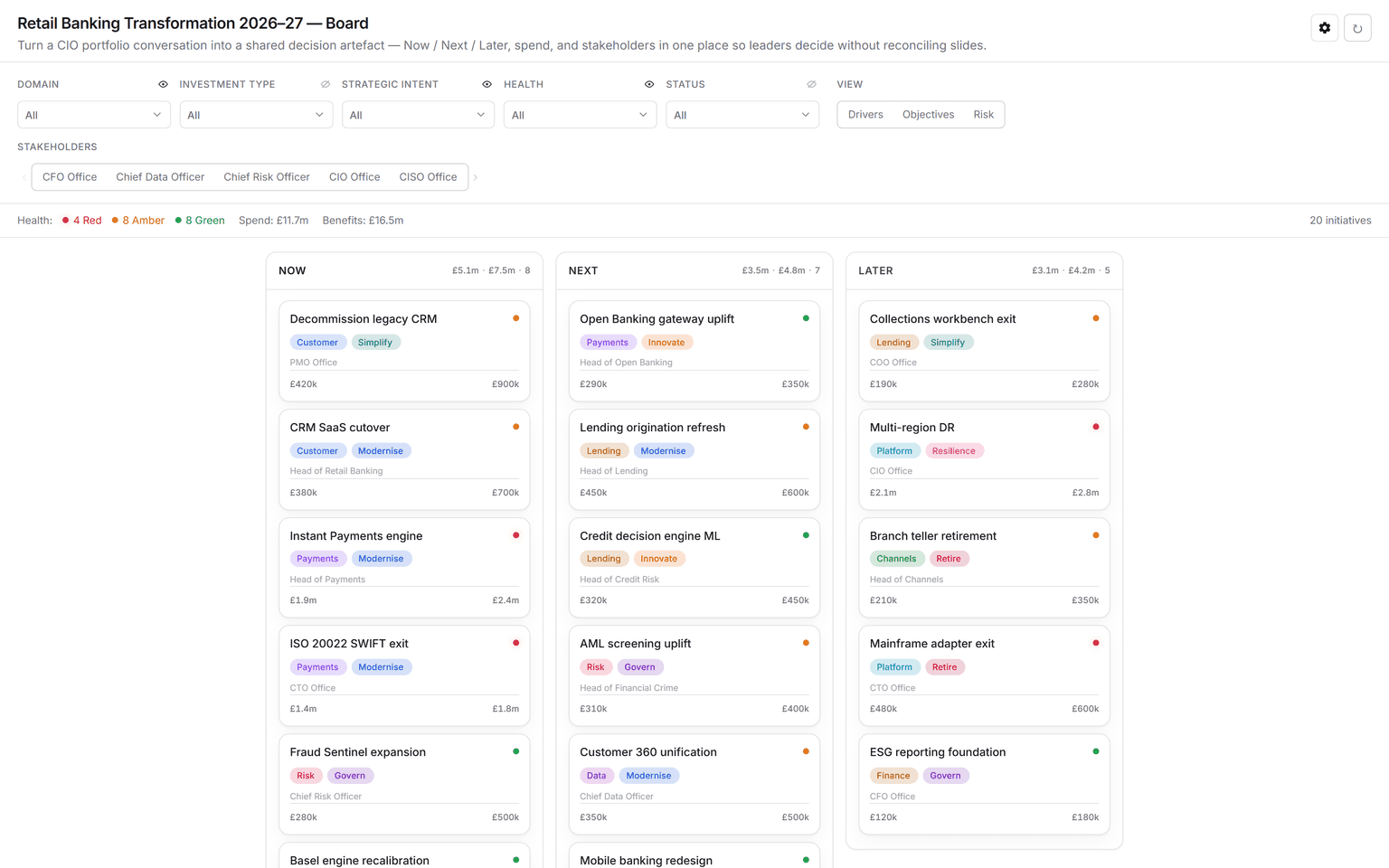Click the amber health dot on Branch teller retirement

(1096, 535)
